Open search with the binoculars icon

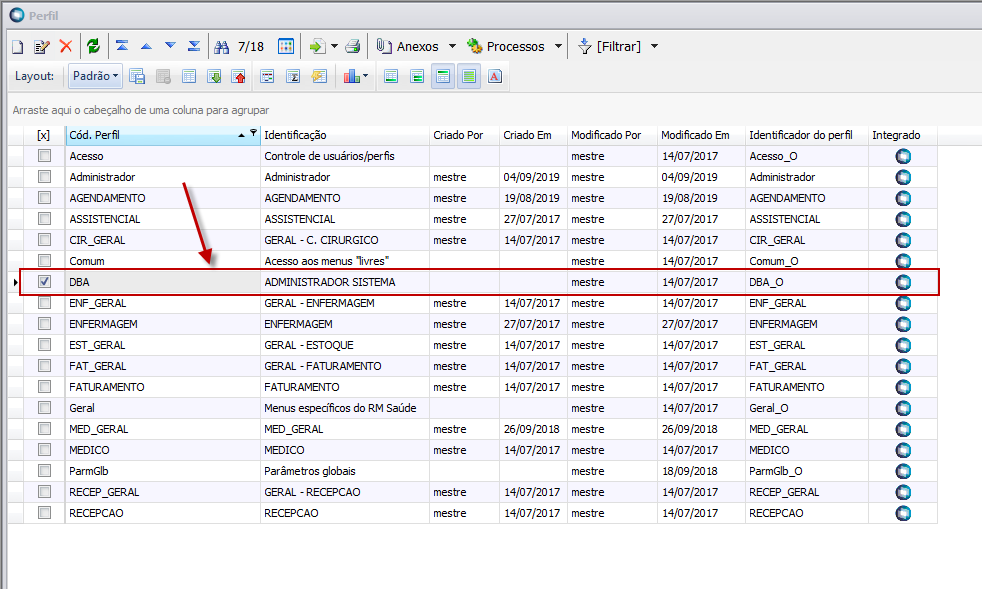click(x=222, y=46)
